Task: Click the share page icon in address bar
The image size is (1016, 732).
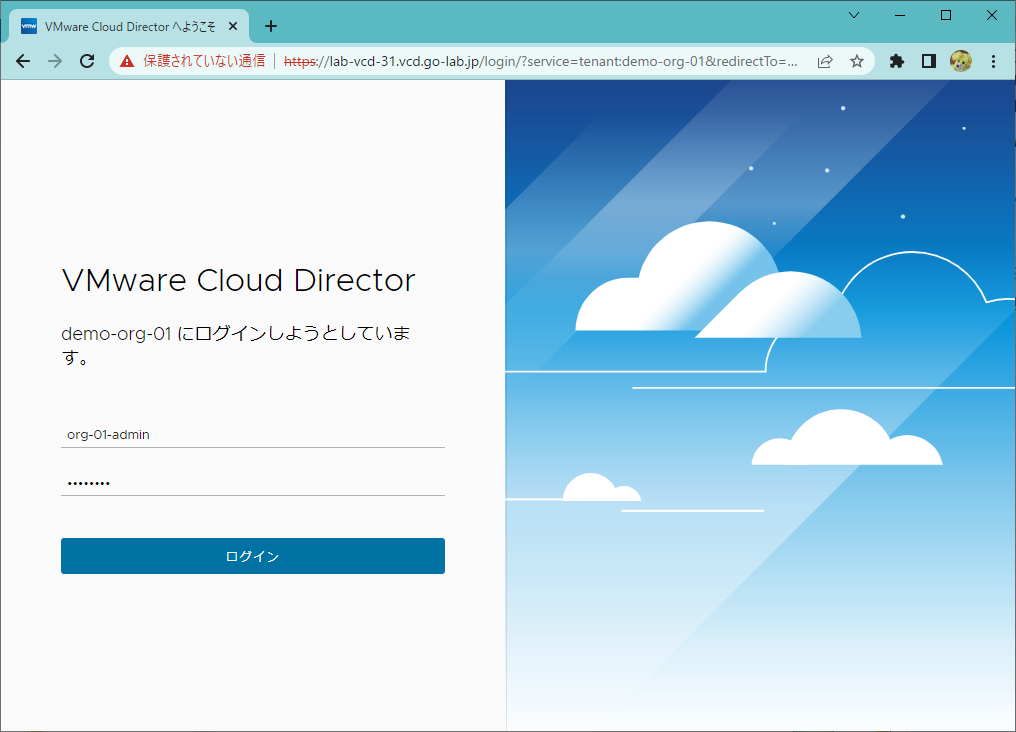Action: pos(825,62)
